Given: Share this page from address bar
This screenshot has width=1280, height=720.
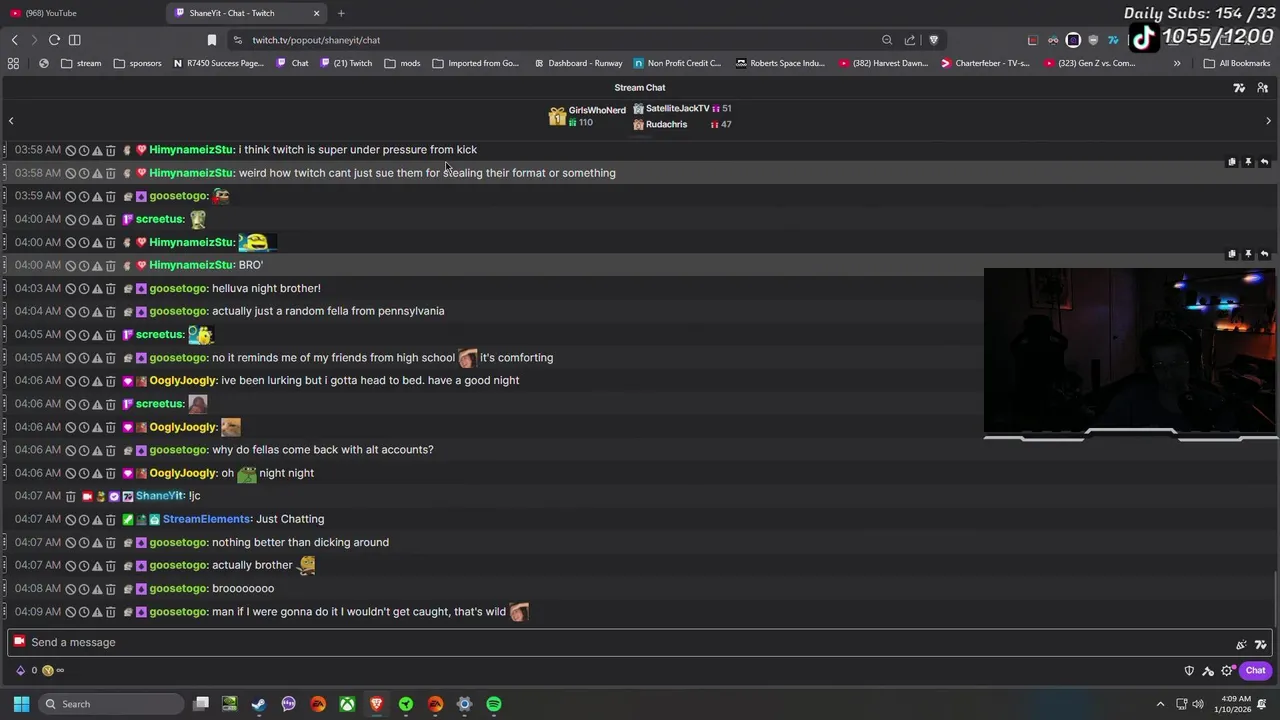Looking at the screenshot, I should (910, 40).
